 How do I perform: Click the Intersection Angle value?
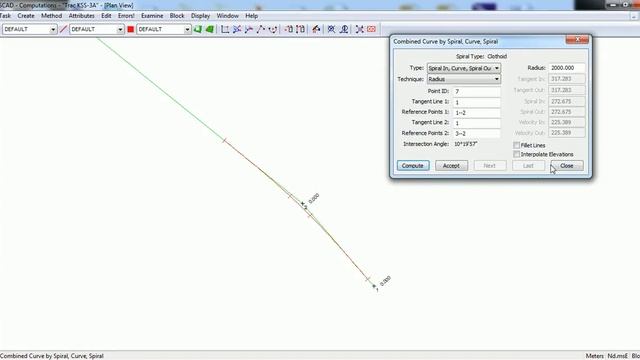[466, 144]
